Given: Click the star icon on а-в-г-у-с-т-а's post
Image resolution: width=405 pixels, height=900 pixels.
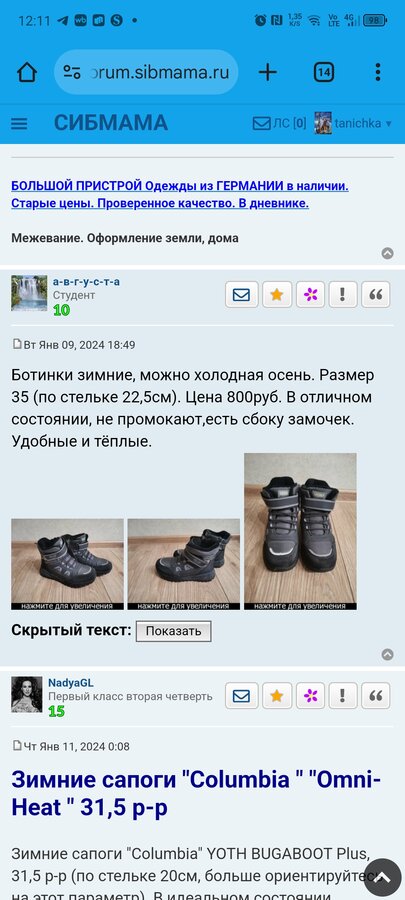Looking at the screenshot, I should click(x=277, y=295).
